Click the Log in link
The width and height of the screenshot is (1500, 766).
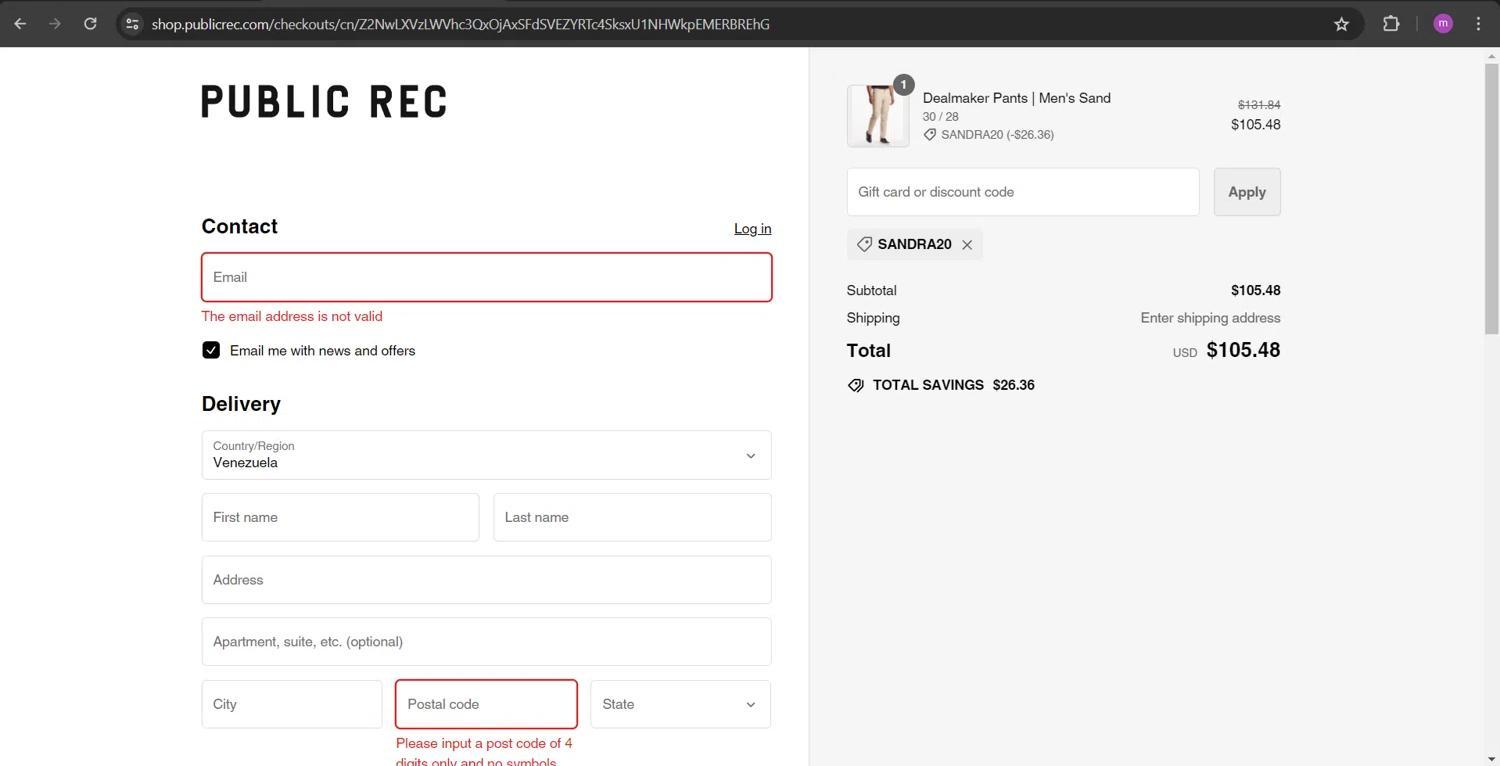point(752,229)
